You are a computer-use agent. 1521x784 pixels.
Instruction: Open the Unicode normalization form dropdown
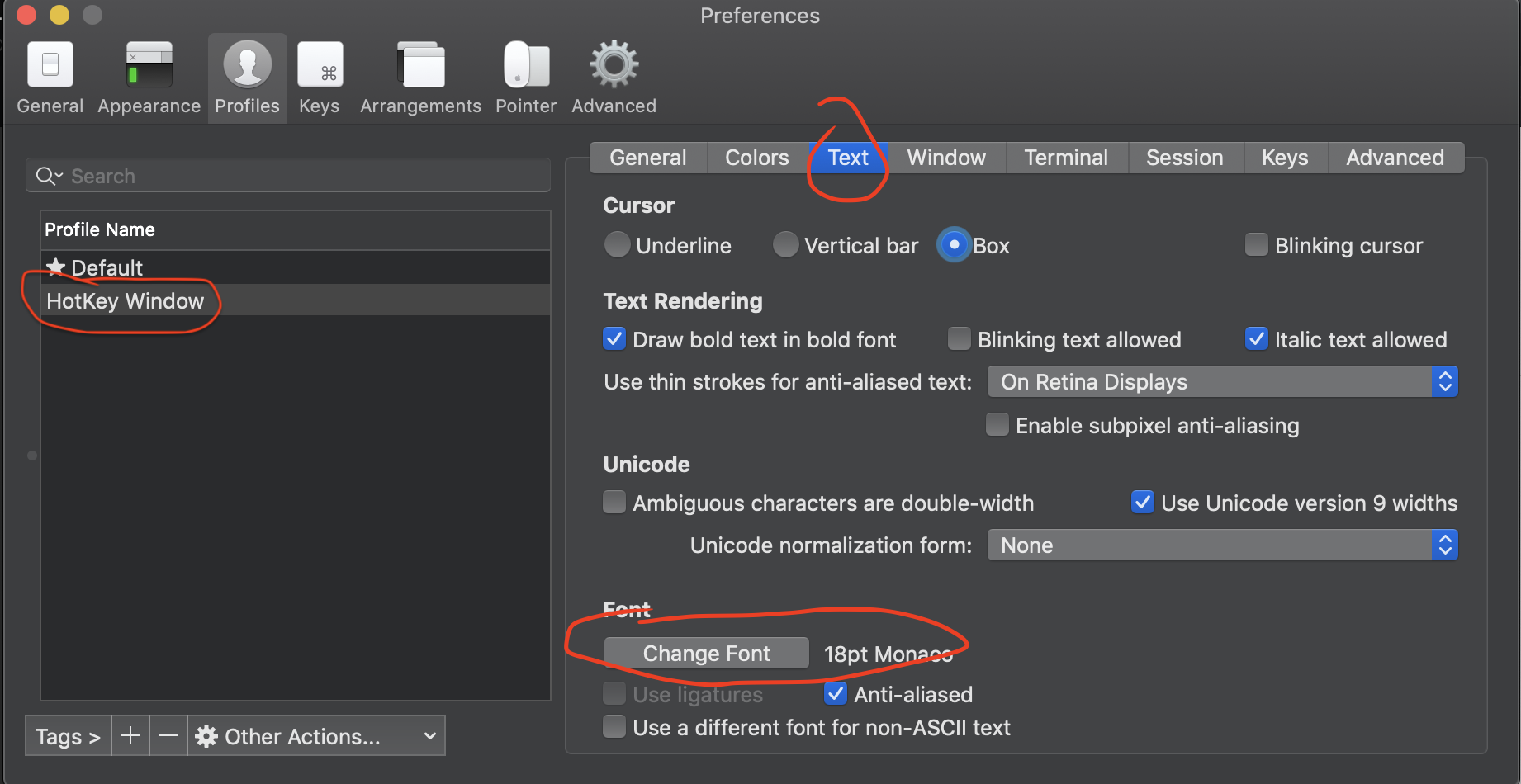pyautogui.click(x=1221, y=545)
